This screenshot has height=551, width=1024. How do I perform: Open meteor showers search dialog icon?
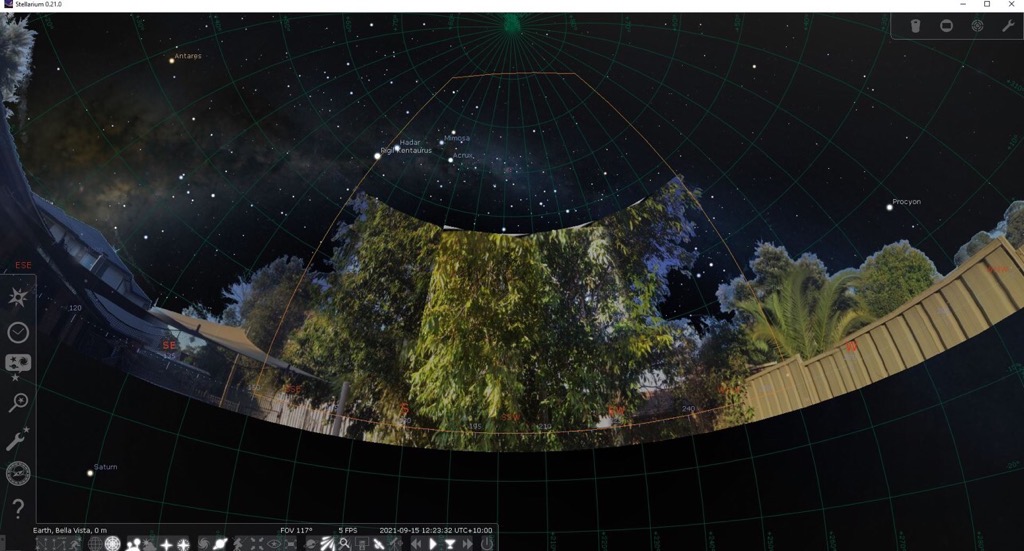344,543
